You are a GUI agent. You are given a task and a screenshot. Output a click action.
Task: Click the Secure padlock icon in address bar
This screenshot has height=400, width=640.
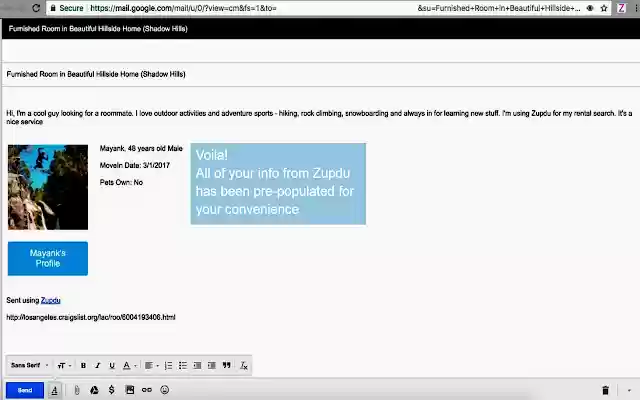[x=53, y=8]
